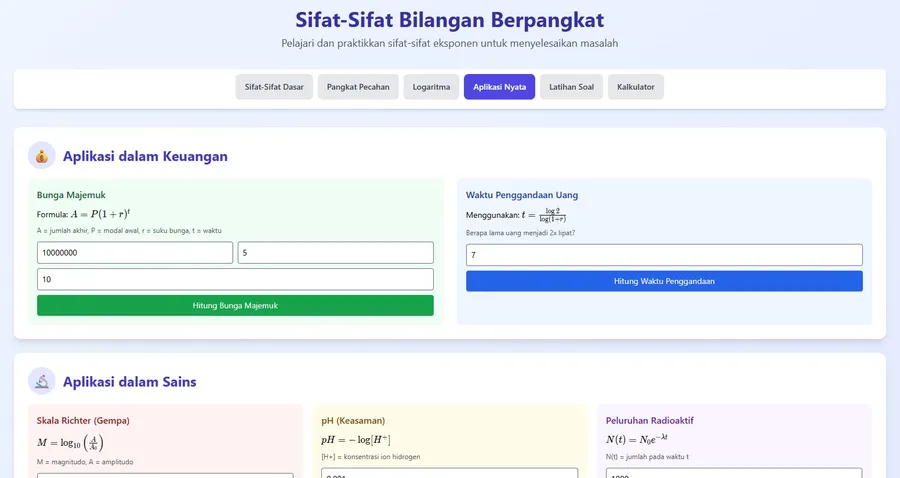
Task: Click the Waktu Penggandaan Uang heading
Action: pos(522,195)
